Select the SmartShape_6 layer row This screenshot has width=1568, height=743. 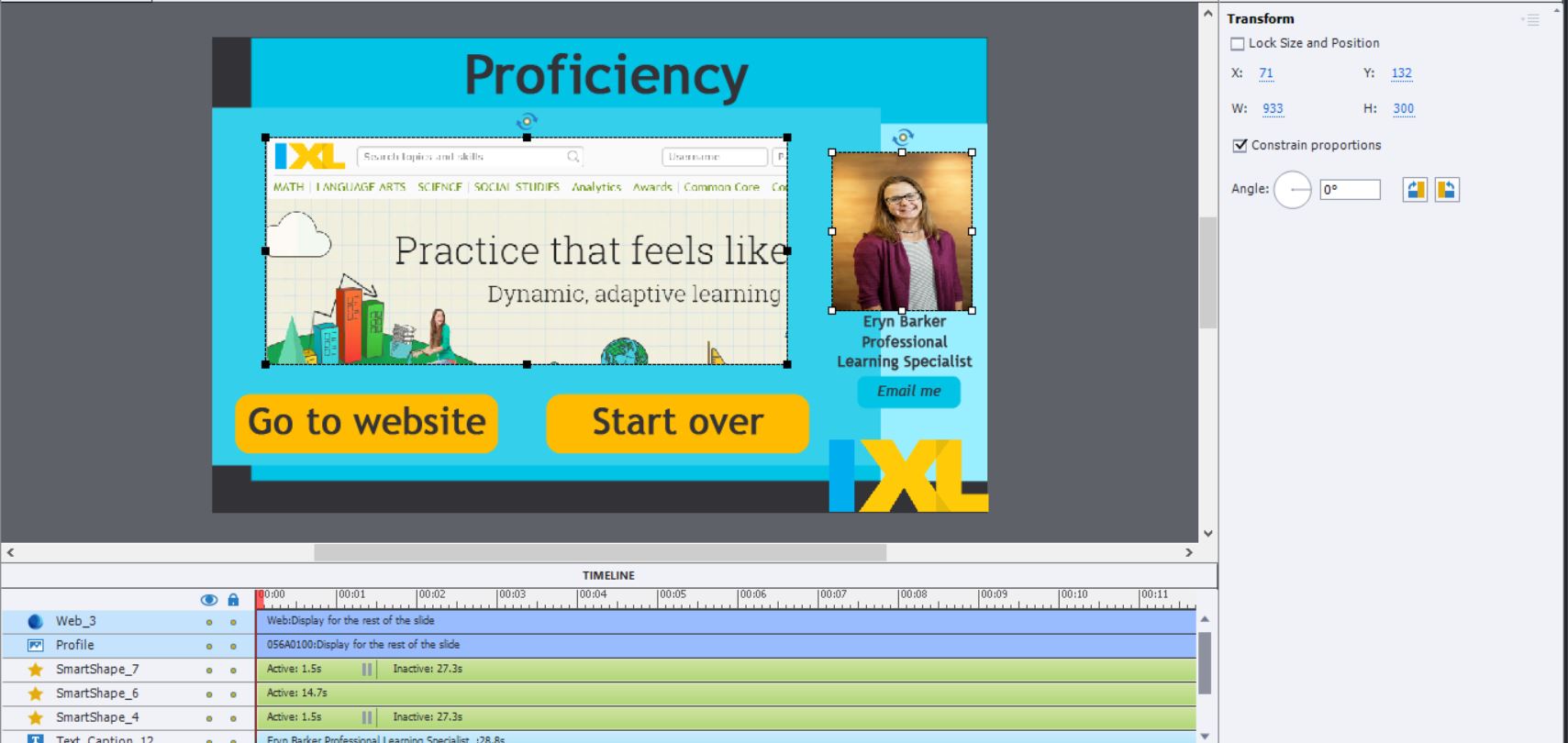128,693
